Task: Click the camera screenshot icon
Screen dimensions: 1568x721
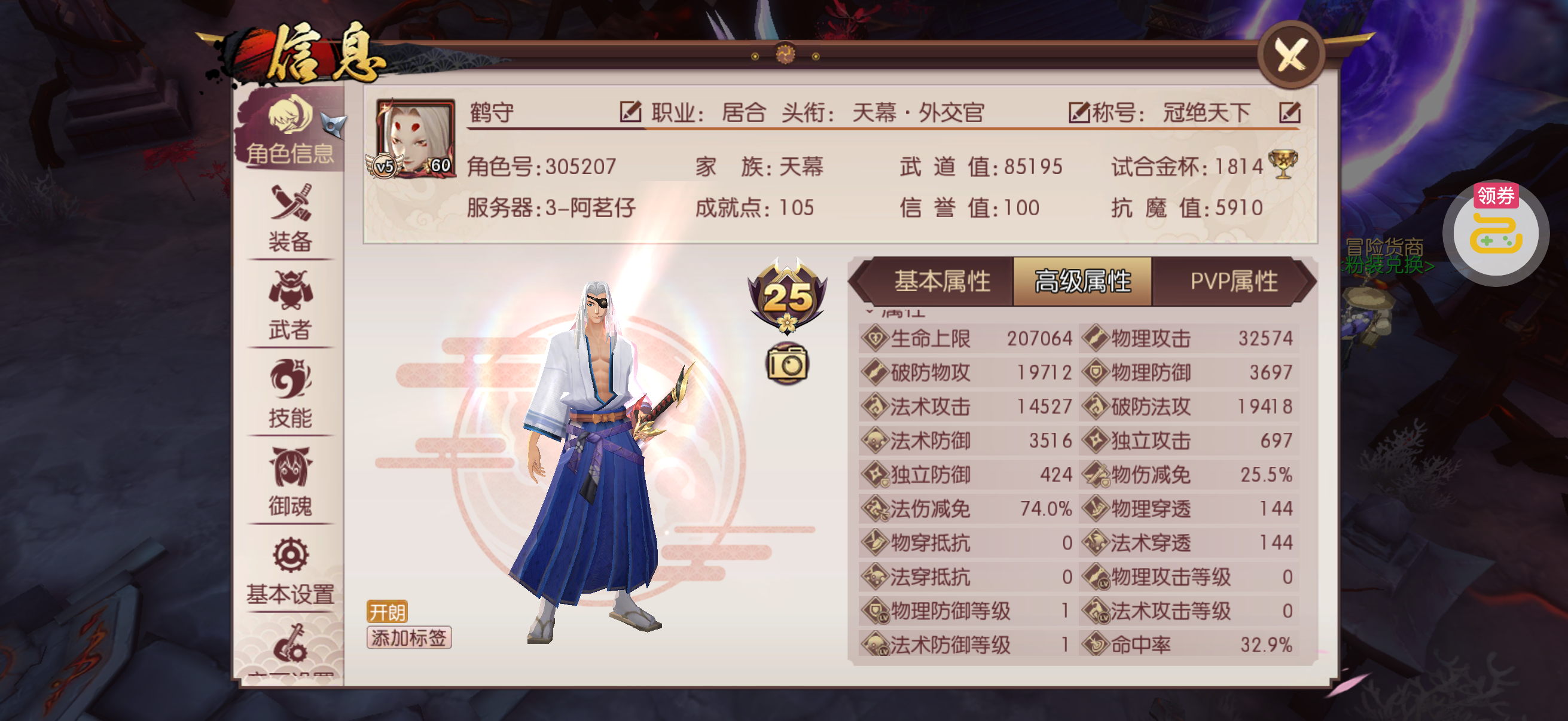Action: tap(787, 364)
